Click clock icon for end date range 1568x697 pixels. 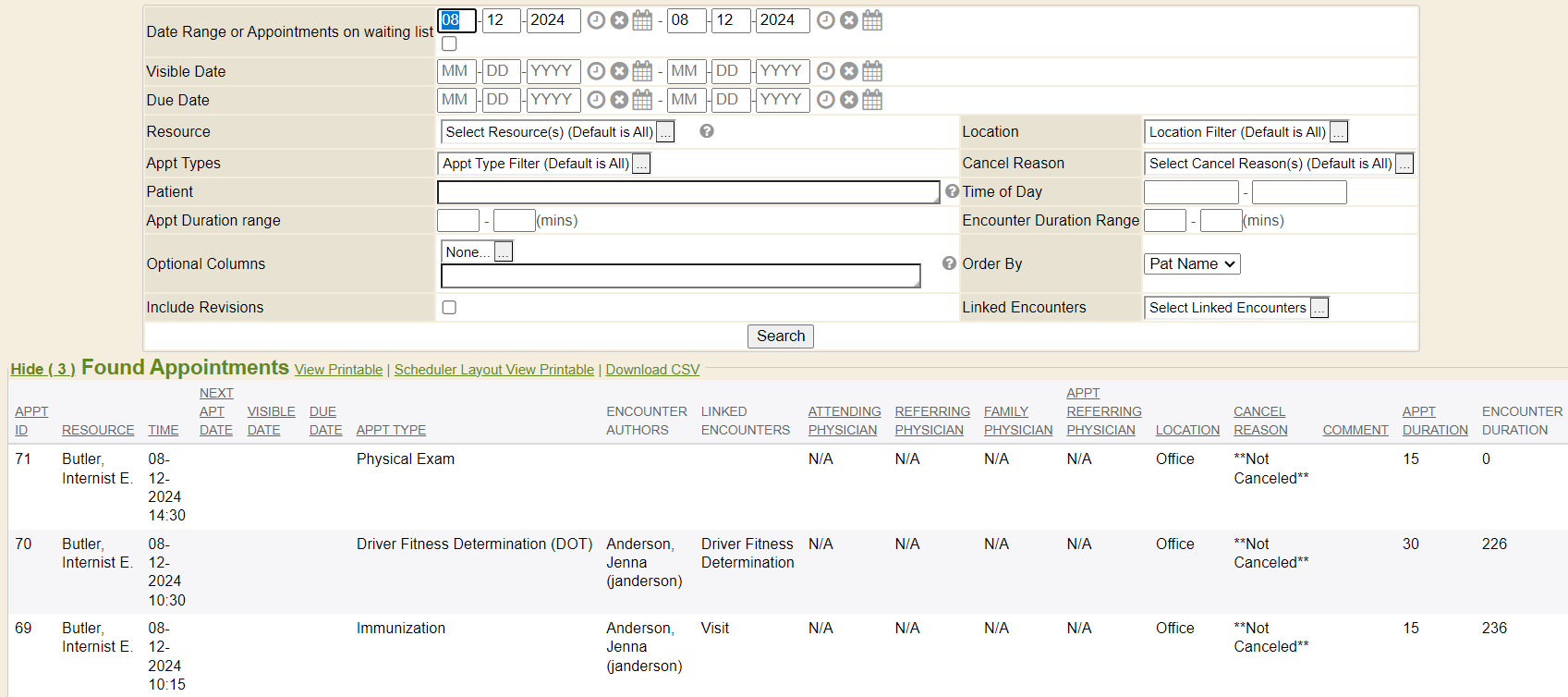click(826, 20)
